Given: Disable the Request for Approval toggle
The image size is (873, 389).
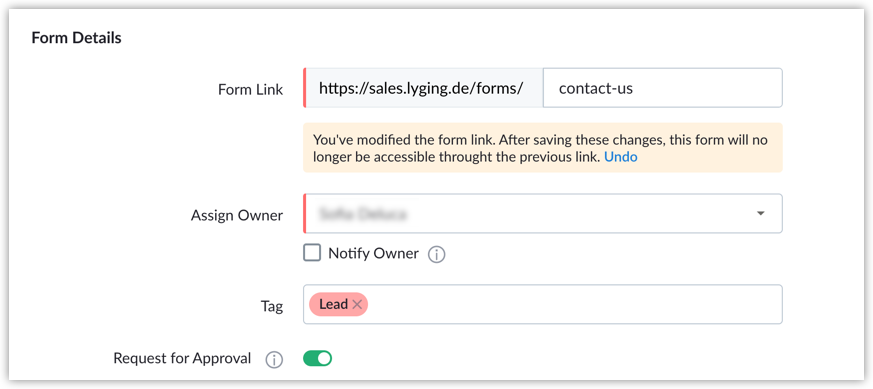Looking at the screenshot, I should pos(317,358).
